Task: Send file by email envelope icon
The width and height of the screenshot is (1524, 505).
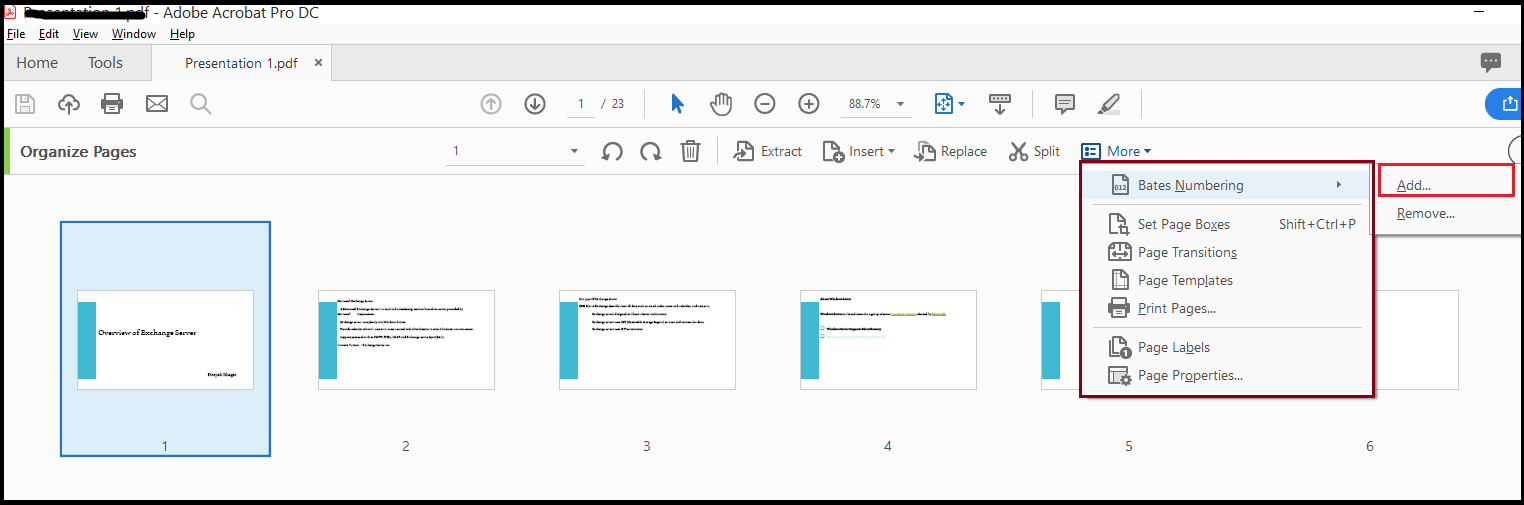Action: coord(157,104)
